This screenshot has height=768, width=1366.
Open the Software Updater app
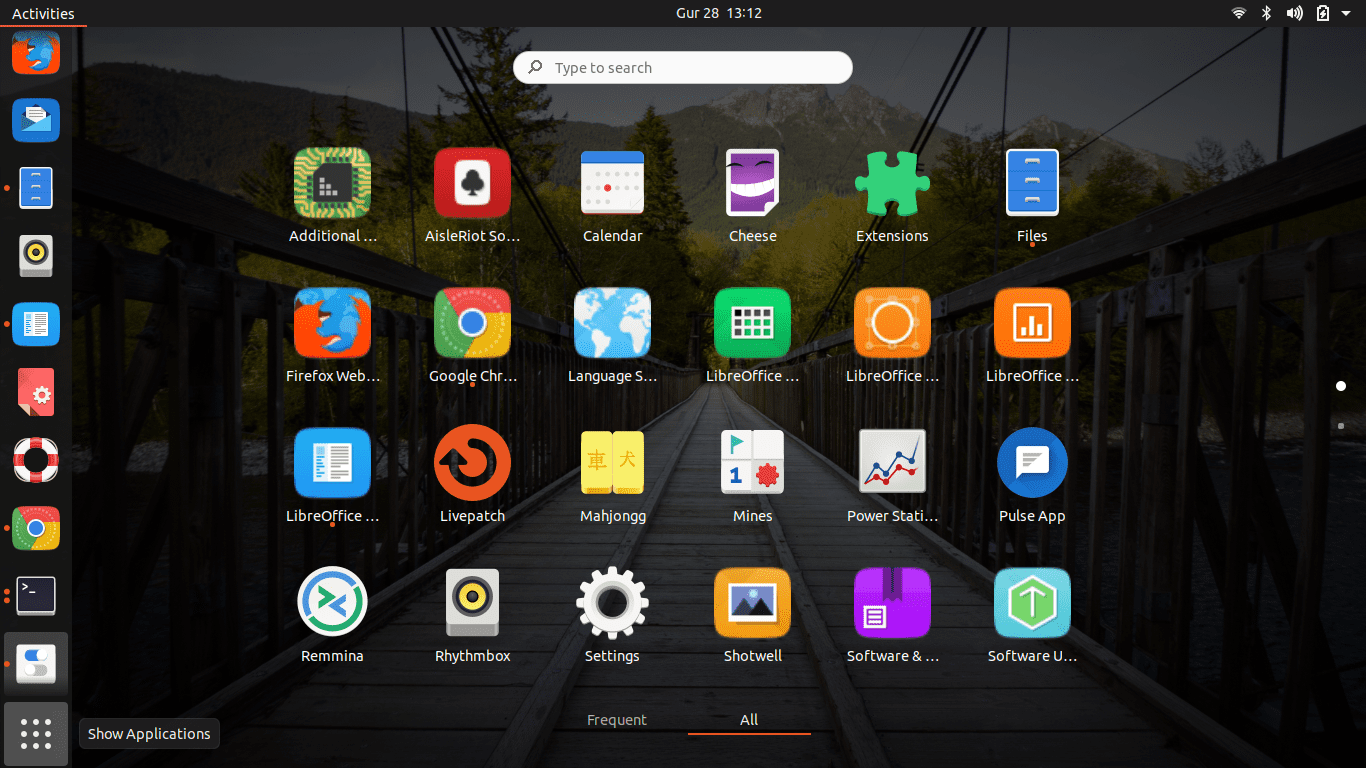pos(1032,603)
